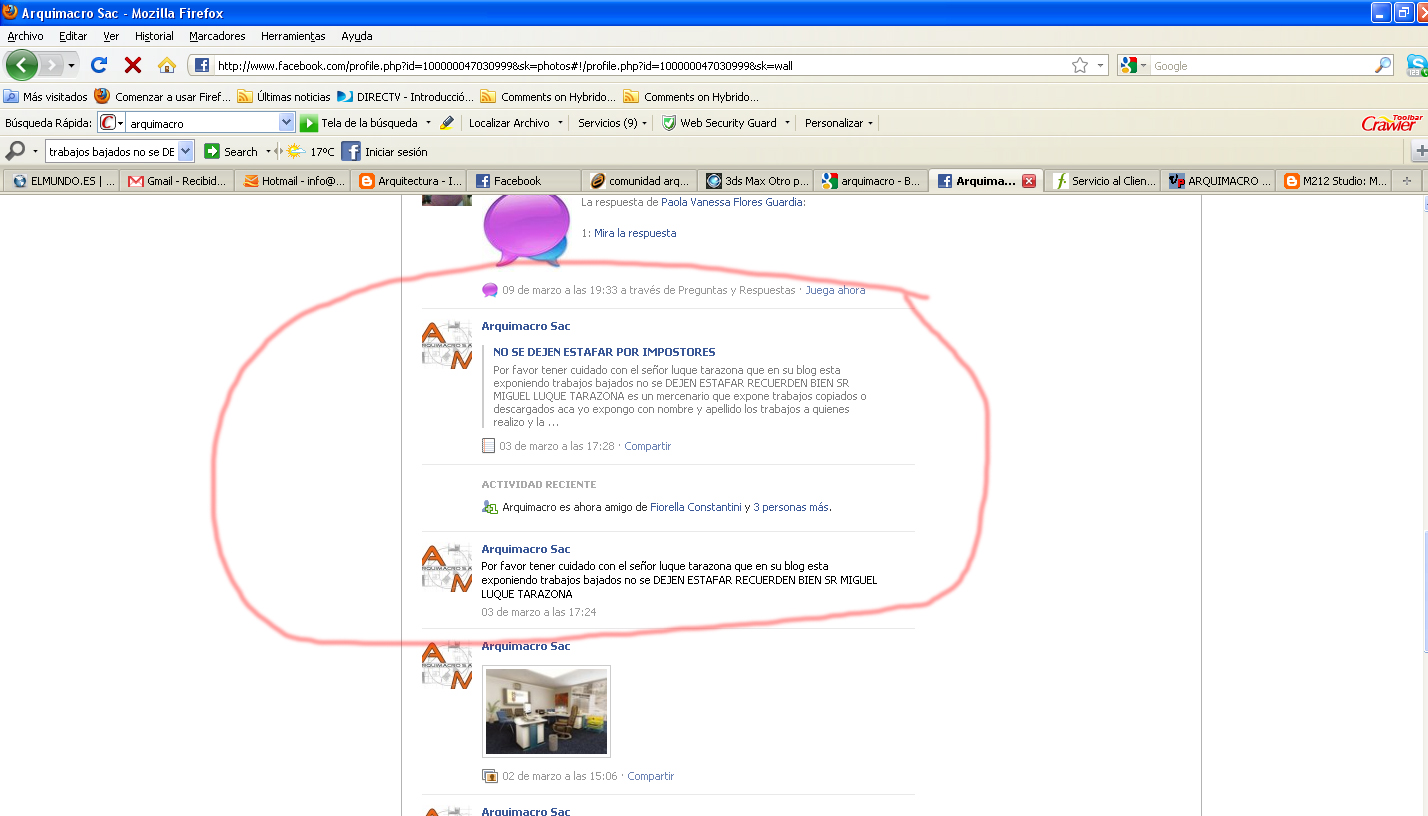Click the Facebook Iniciar sesión toolbar icon
The image size is (1428, 816).
(x=350, y=152)
